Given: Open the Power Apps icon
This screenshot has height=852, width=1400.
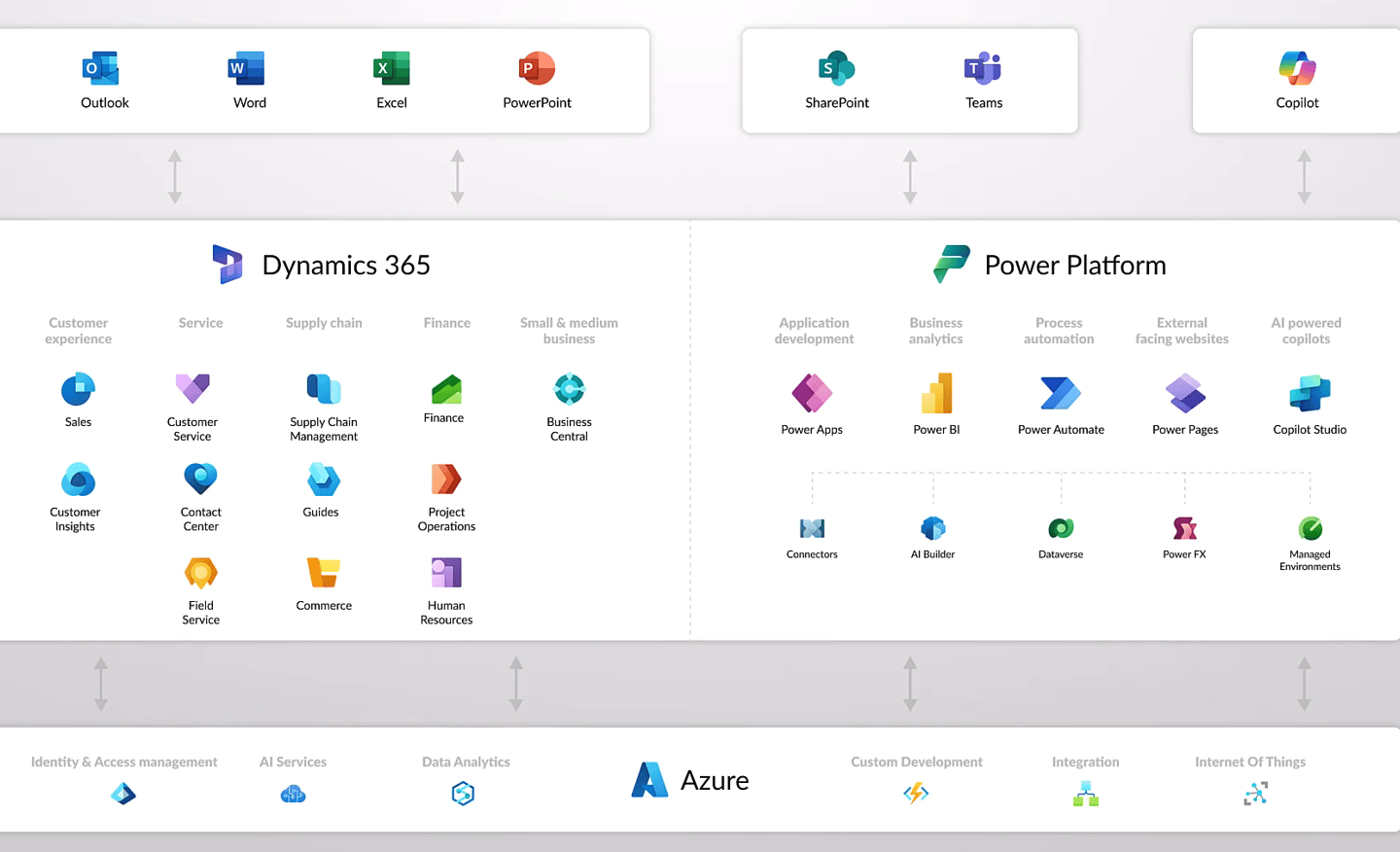Looking at the screenshot, I should [812, 394].
